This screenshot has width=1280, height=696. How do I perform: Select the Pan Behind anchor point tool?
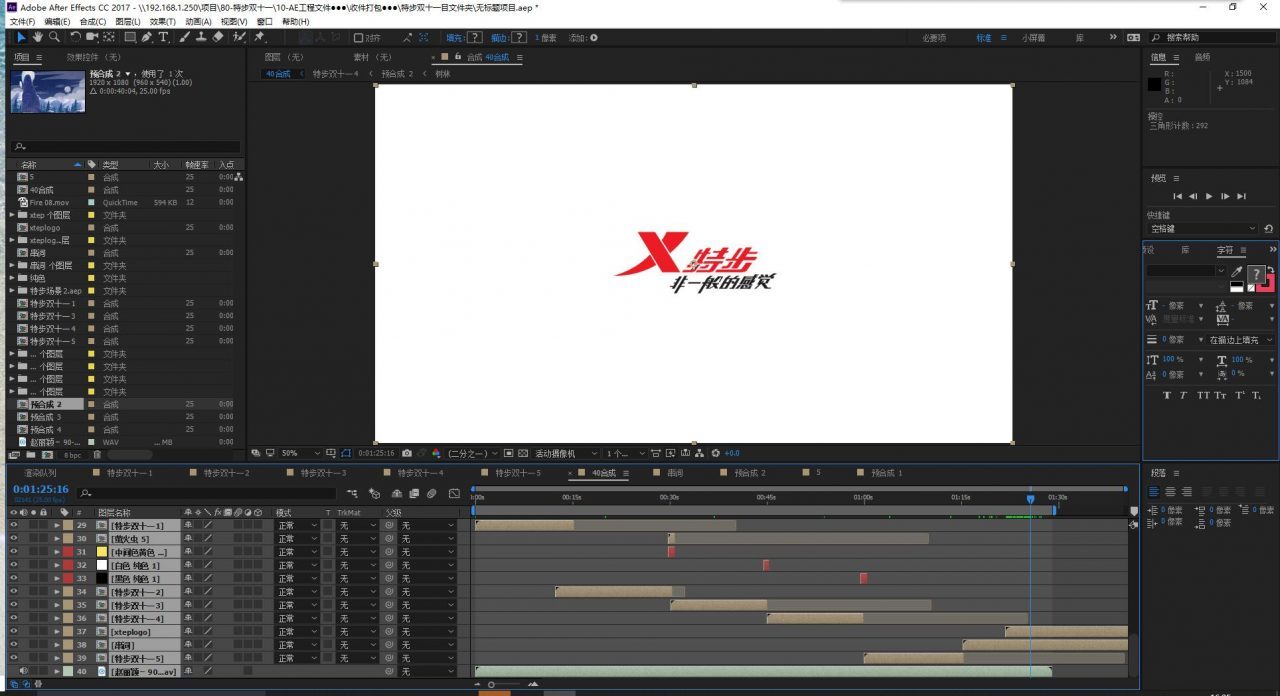tap(108, 37)
